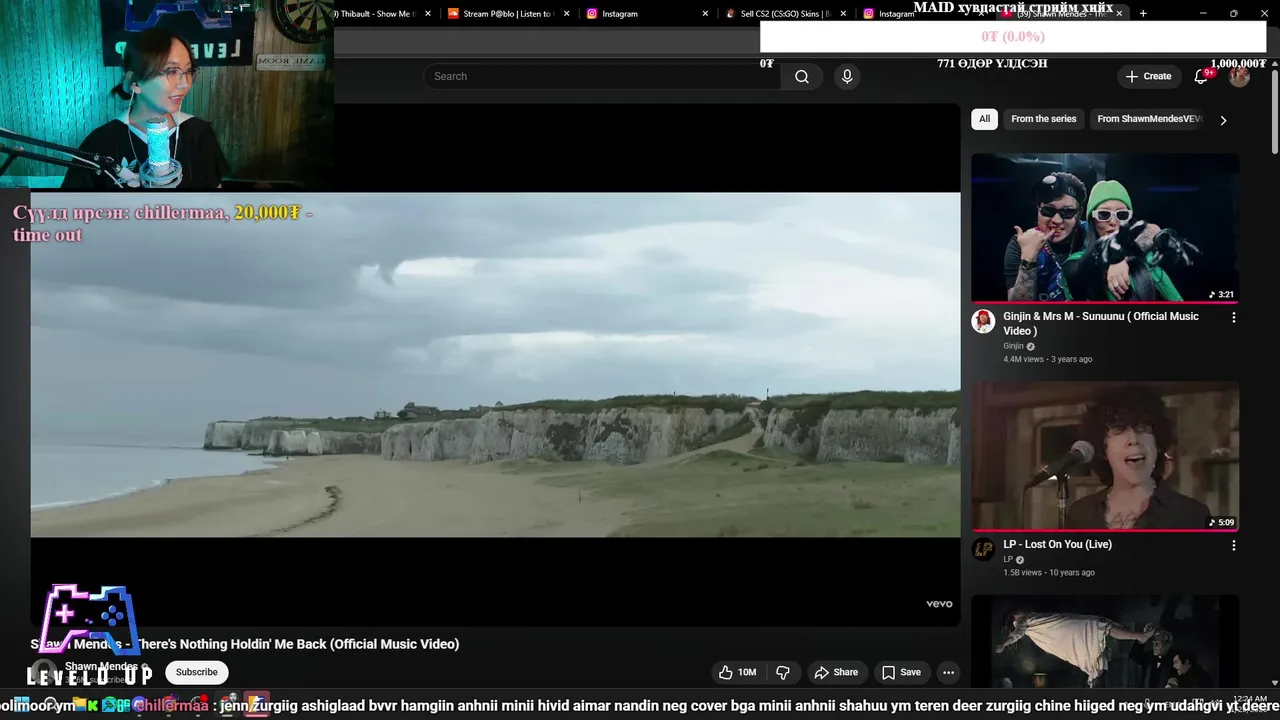Close the Thibault - Show Me tab
The image size is (1280, 720).
429,14
